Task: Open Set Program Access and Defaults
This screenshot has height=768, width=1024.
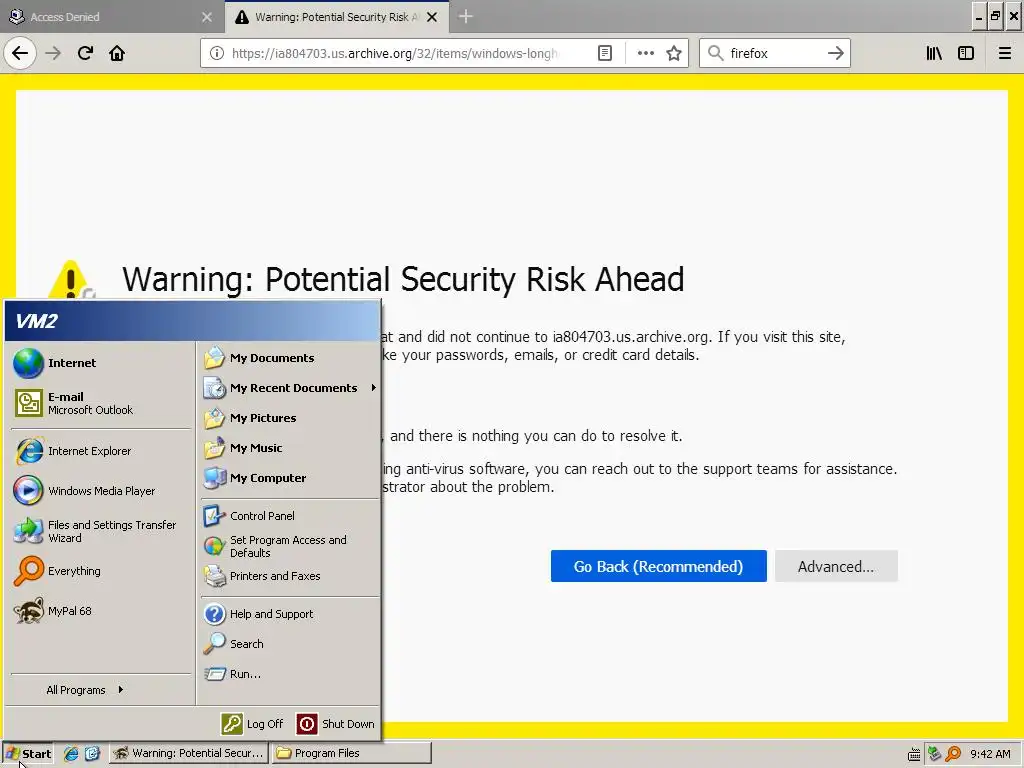Action: pyautogui.click(x=290, y=546)
